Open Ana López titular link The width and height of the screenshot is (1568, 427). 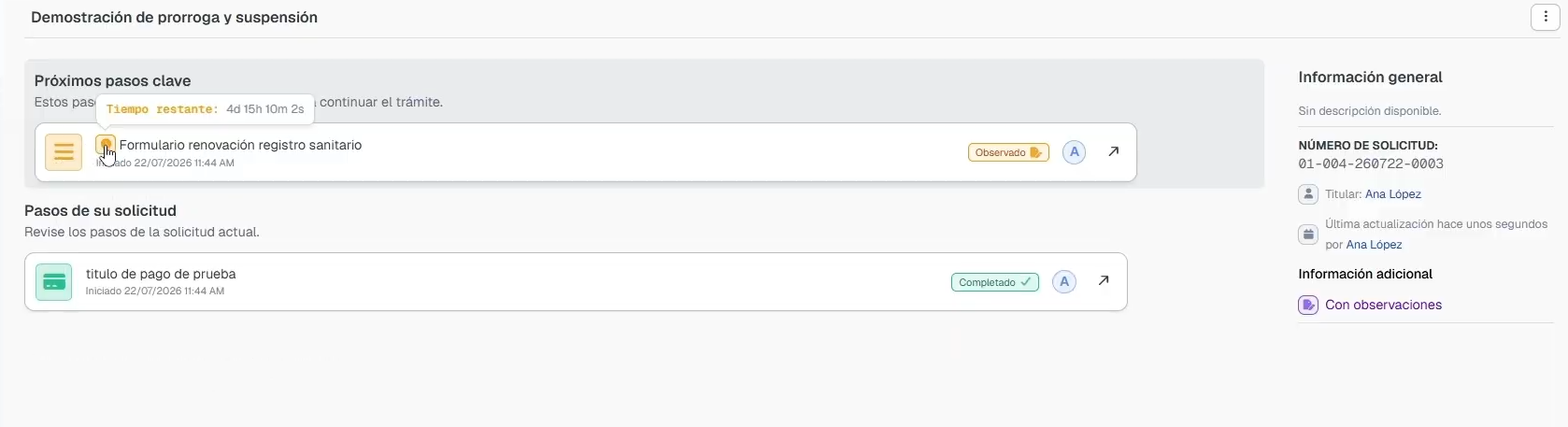[1392, 194]
